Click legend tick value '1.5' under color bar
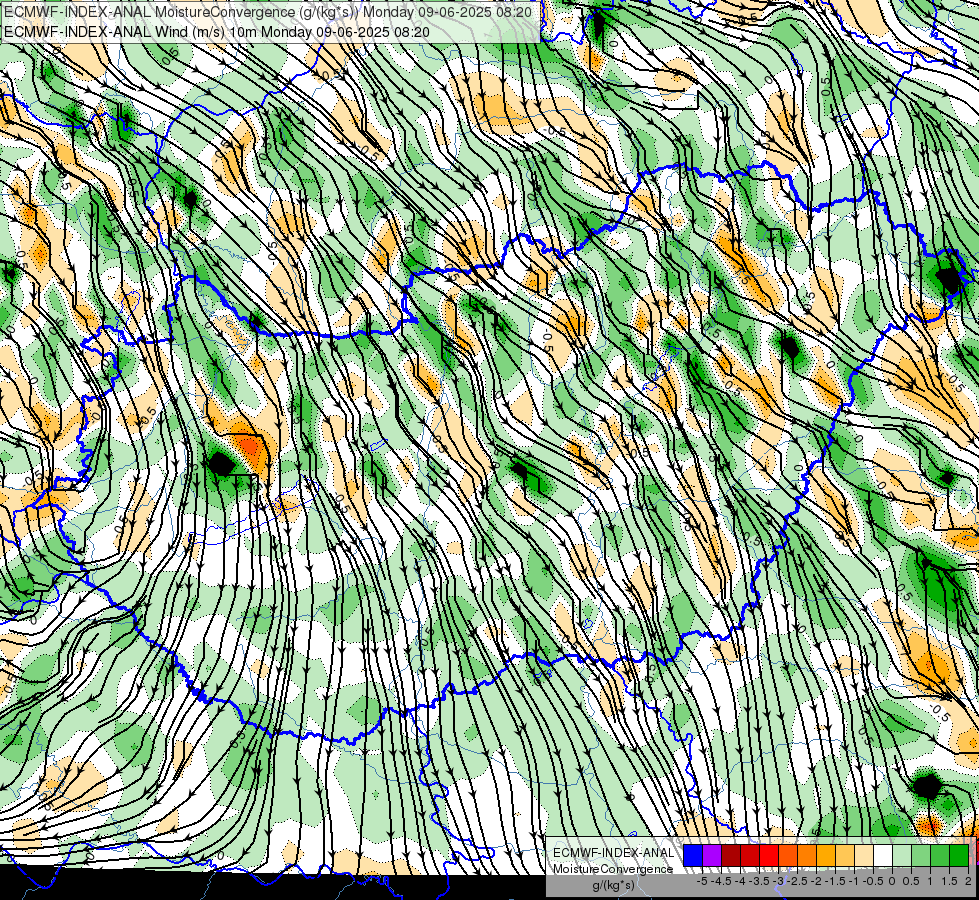The image size is (979, 900). point(948,881)
